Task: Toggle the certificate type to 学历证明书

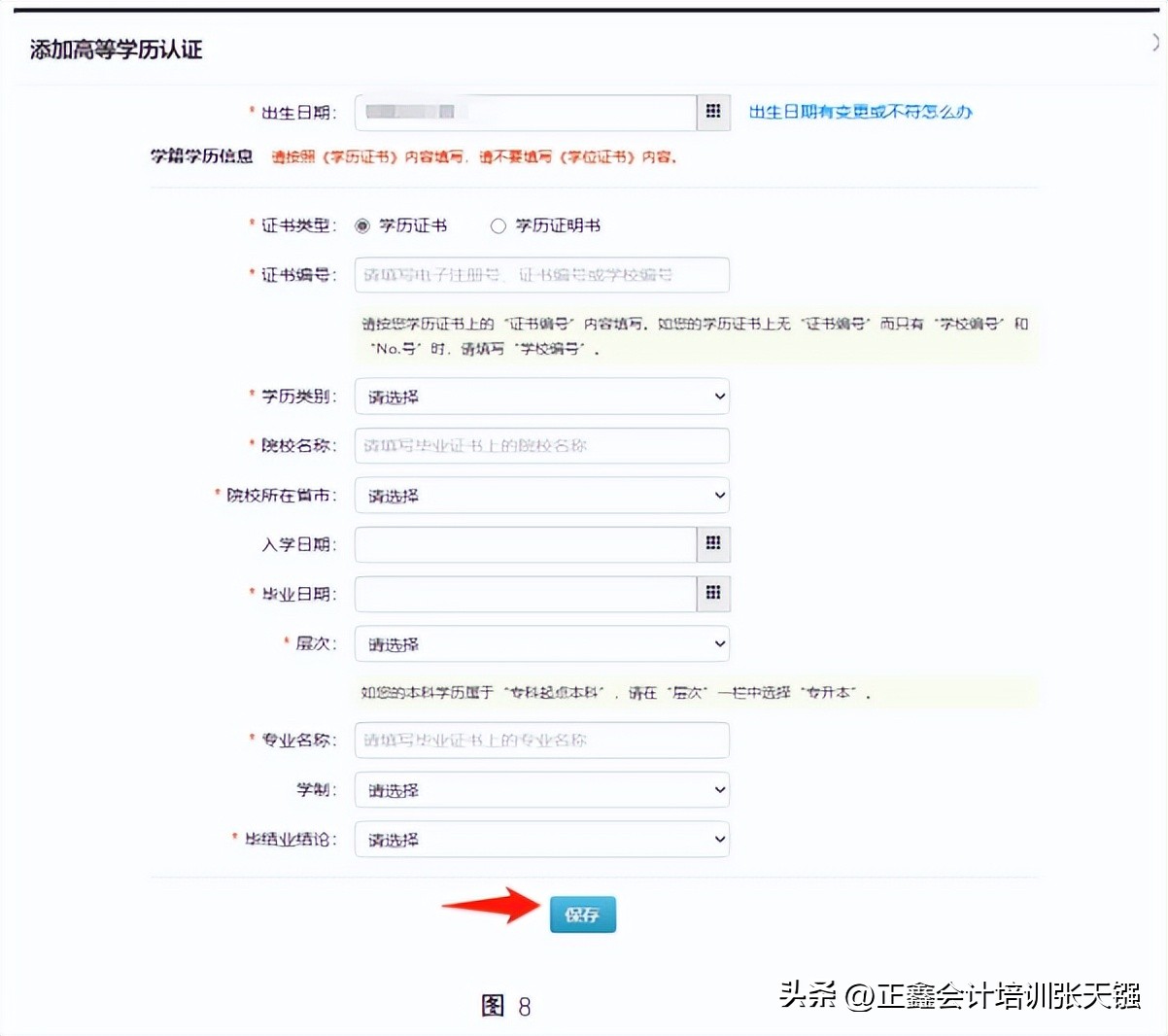Action: tap(498, 224)
